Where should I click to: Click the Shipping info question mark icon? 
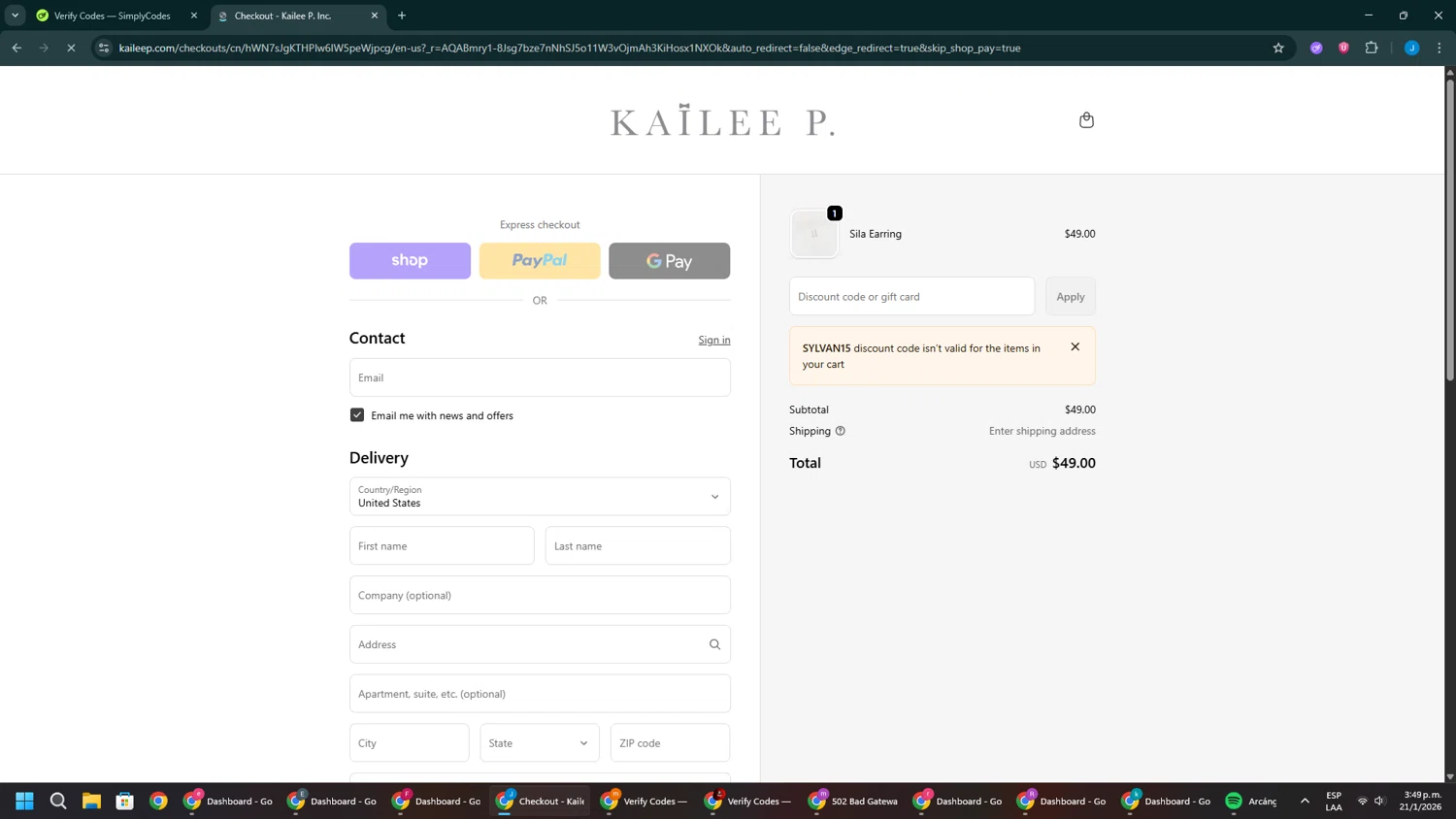pyautogui.click(x=841, y=431)
